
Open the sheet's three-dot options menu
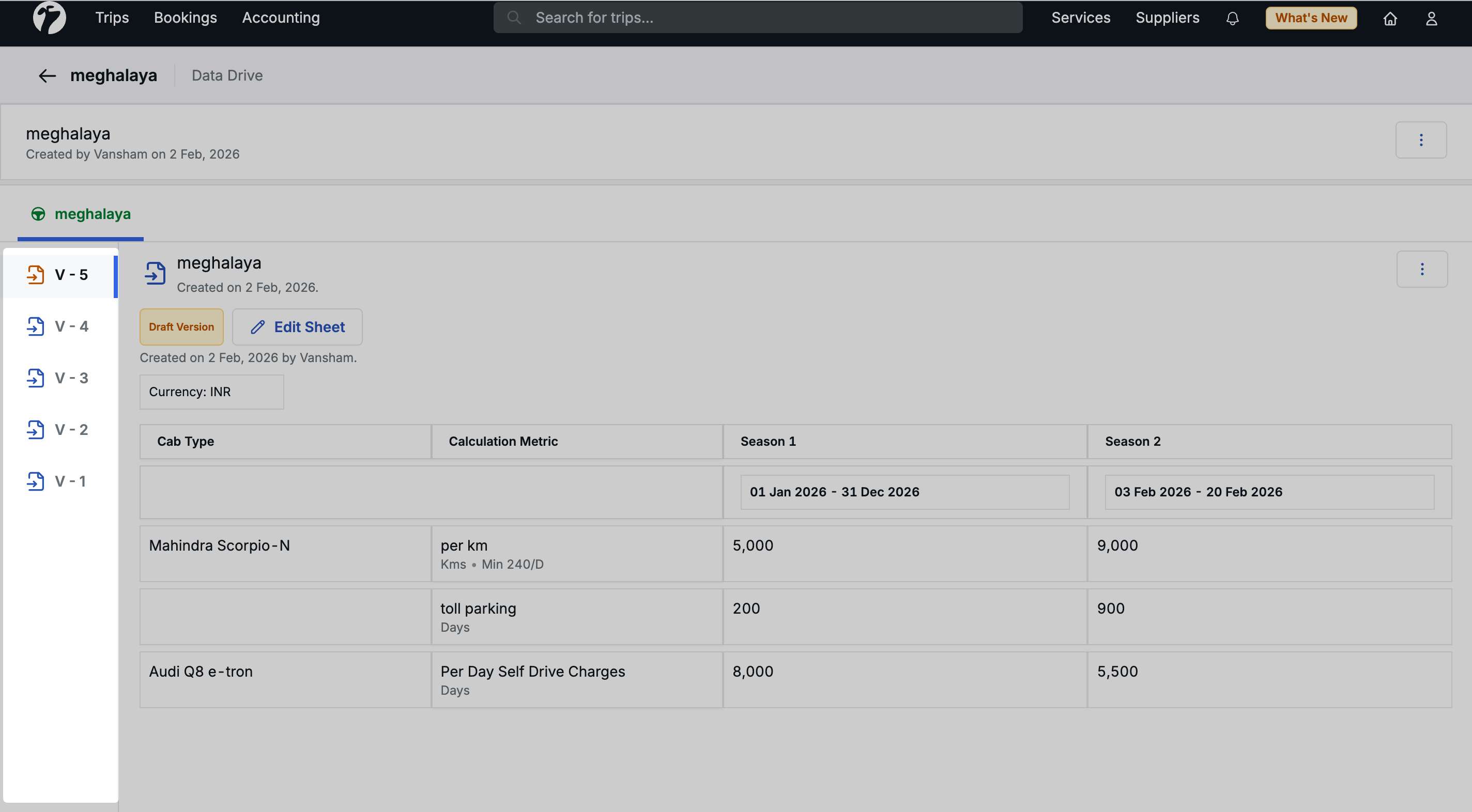1422,269
